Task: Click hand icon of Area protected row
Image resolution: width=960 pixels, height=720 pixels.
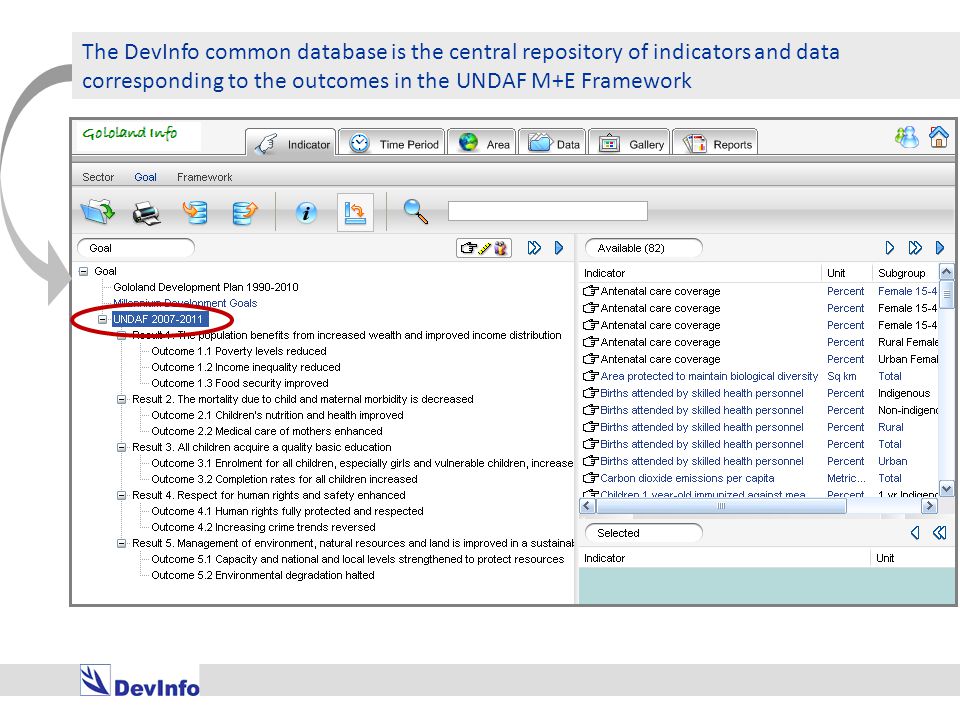Action: [x=590, y=376]
